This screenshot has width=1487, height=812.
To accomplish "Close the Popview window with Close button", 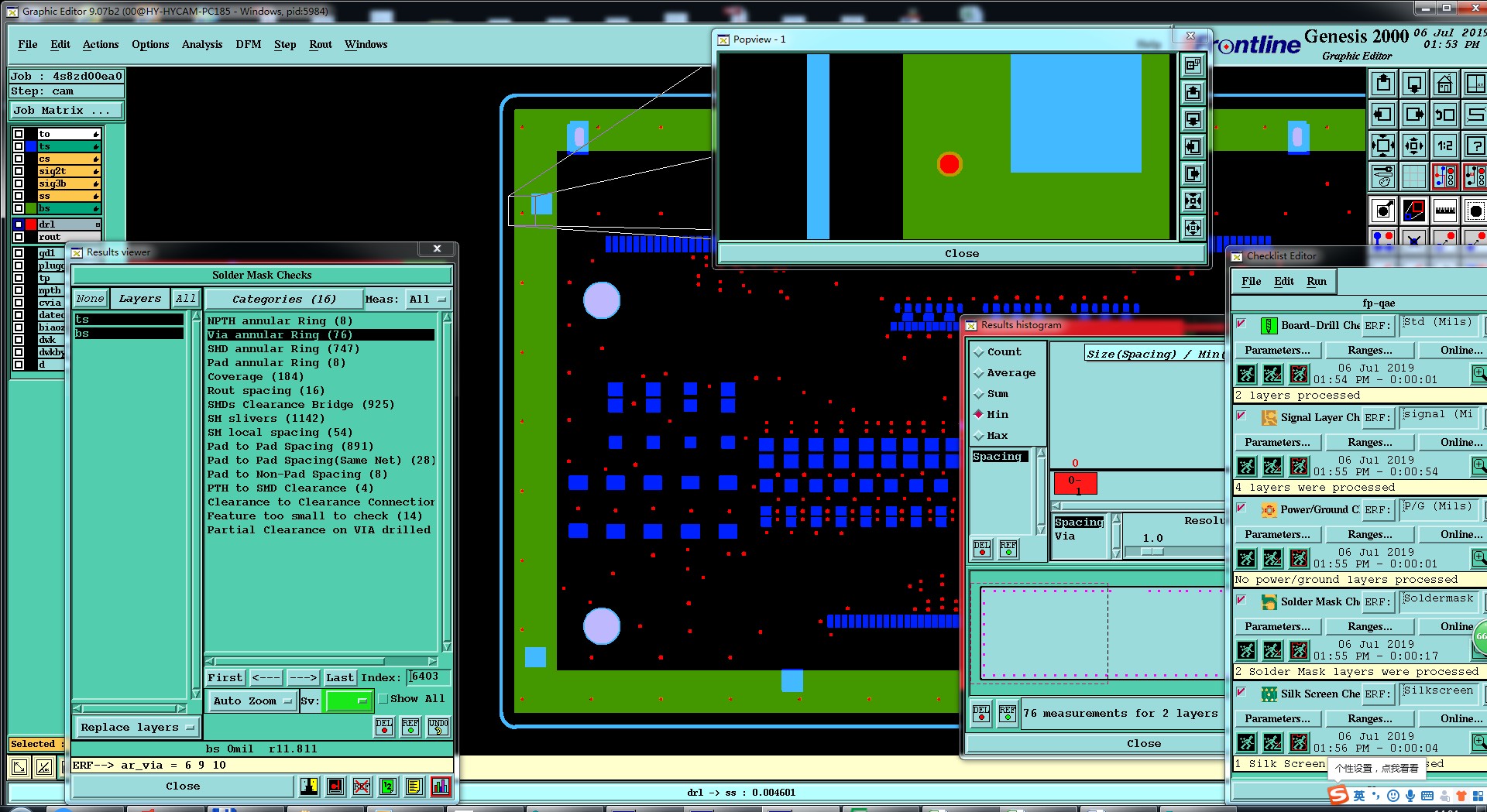I will coord(961,253).
